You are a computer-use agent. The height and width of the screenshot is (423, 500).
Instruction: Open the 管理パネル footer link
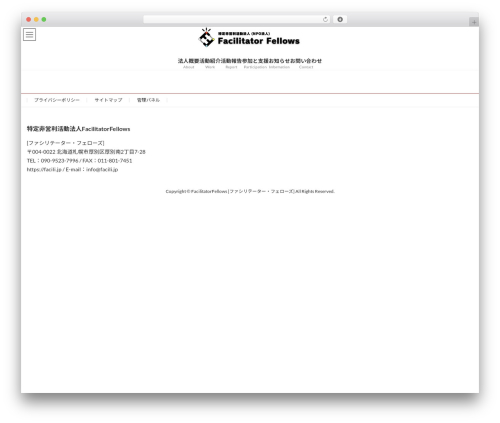click(148, 100)
